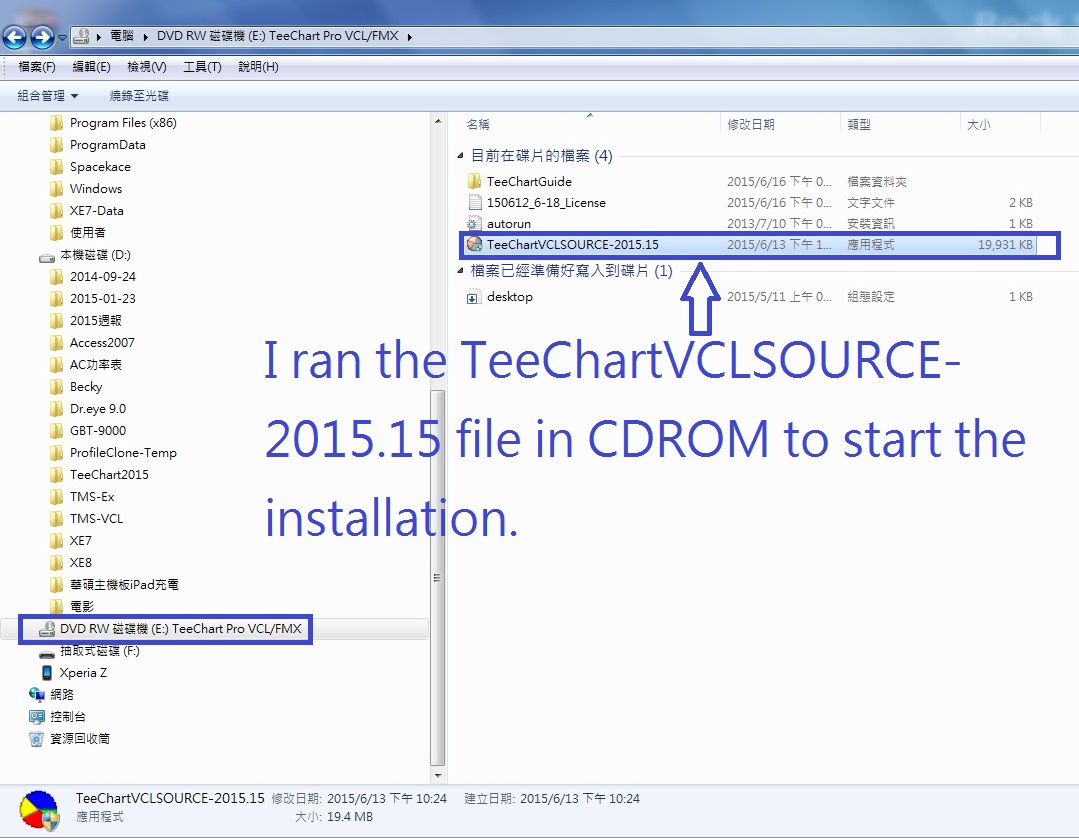Select the Xperia Z phone icon
The image size is (1079, 839).
tap(47, 672)
